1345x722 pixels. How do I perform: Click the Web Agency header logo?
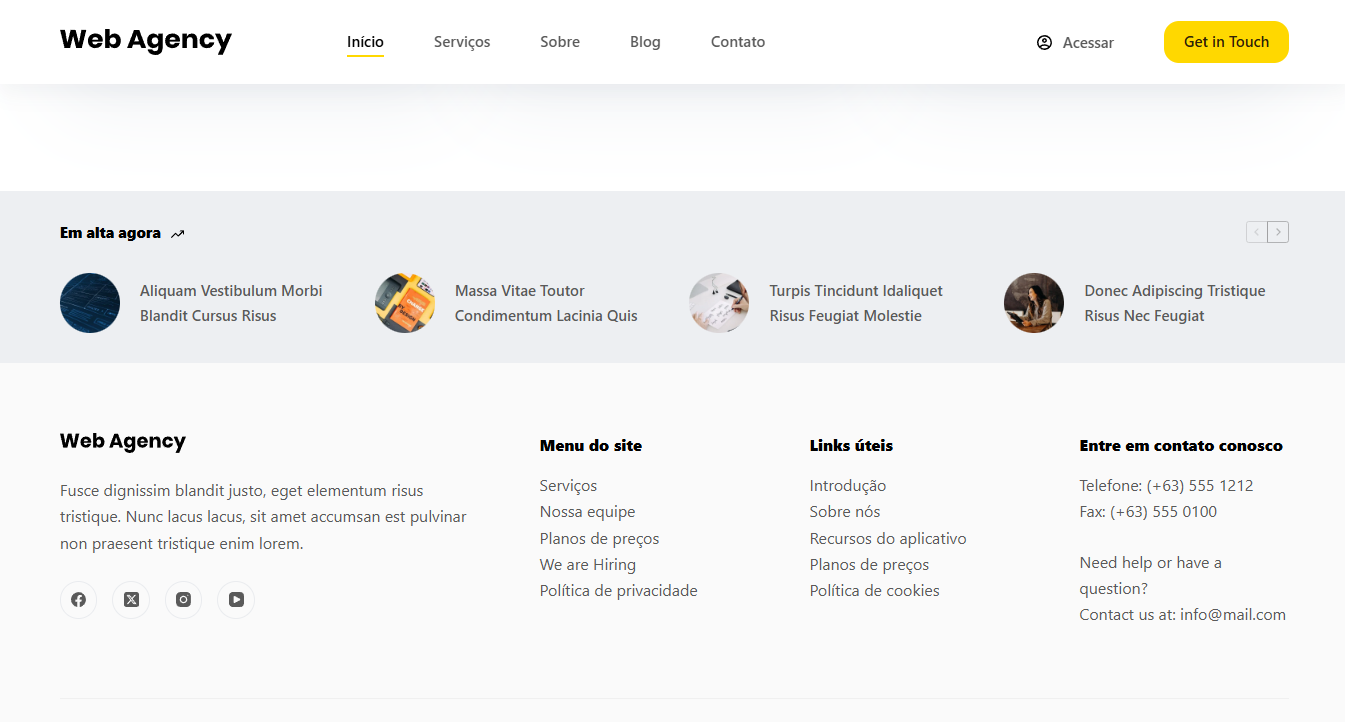tap(146, 40)
